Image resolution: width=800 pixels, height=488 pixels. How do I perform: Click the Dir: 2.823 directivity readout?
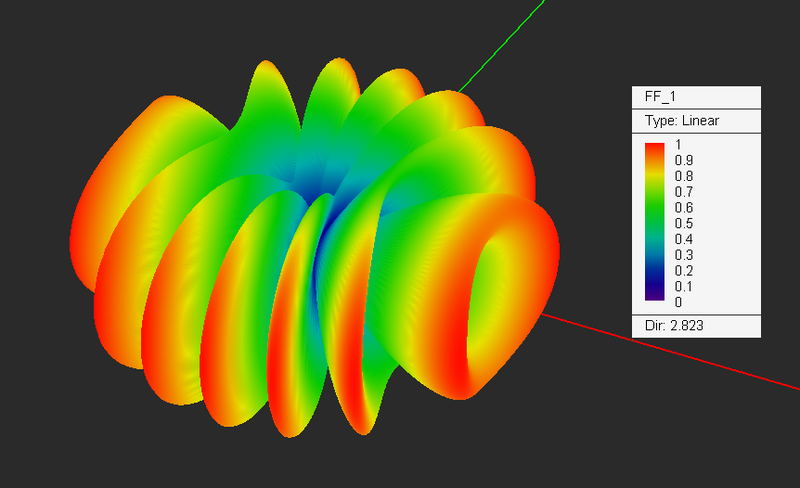point(674,326)
